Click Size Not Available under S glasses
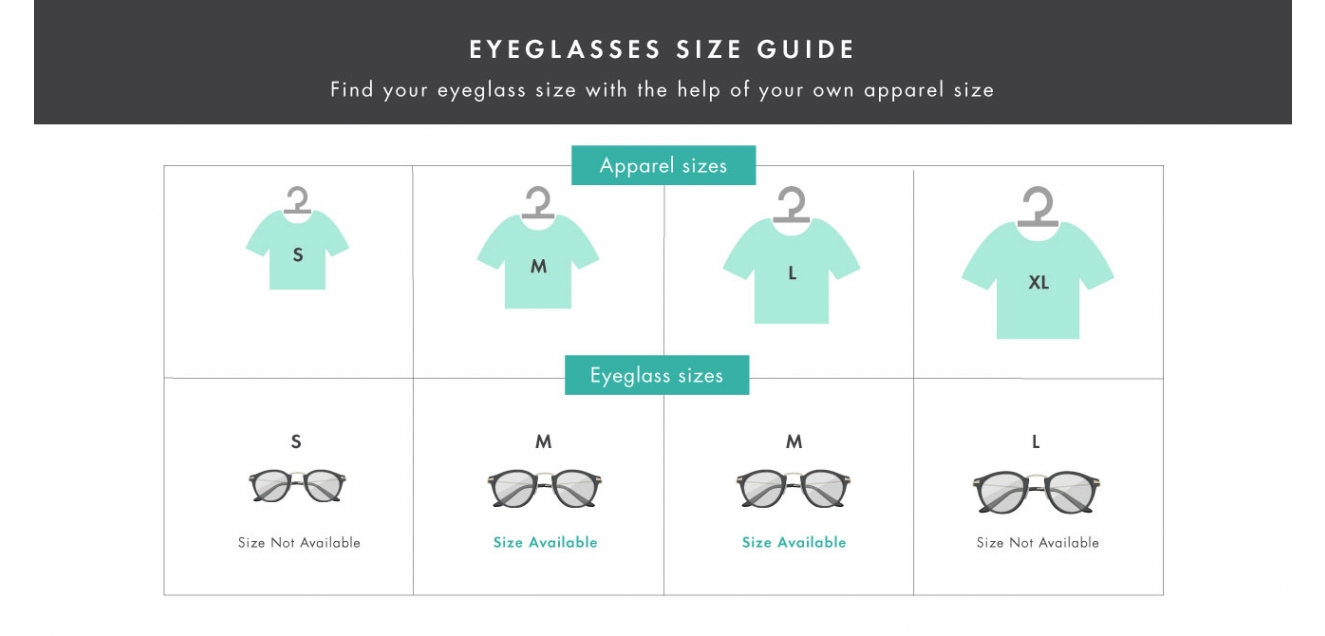 tap(299, 543)
